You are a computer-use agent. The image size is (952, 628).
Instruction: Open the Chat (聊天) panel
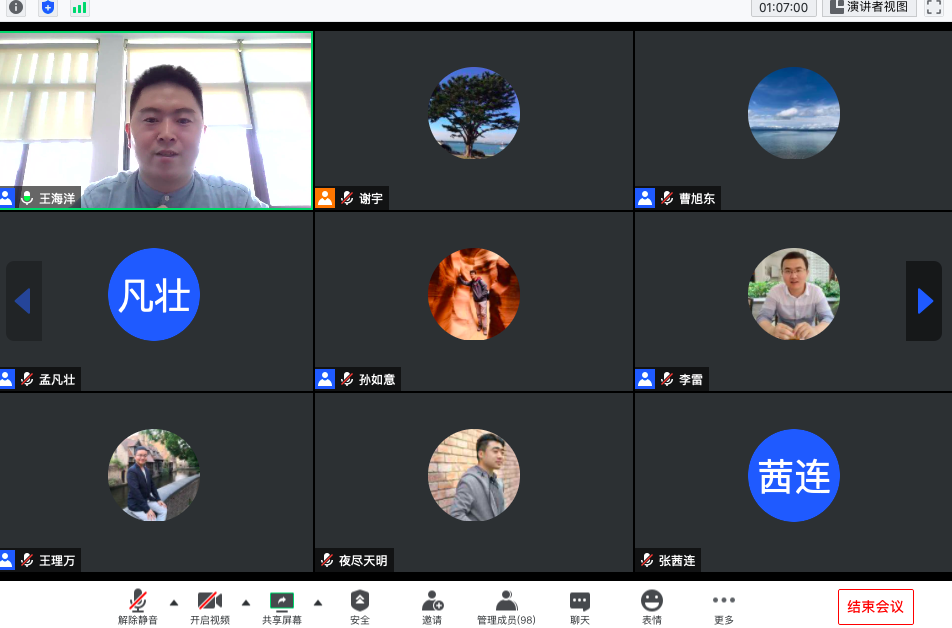(580, 606)
